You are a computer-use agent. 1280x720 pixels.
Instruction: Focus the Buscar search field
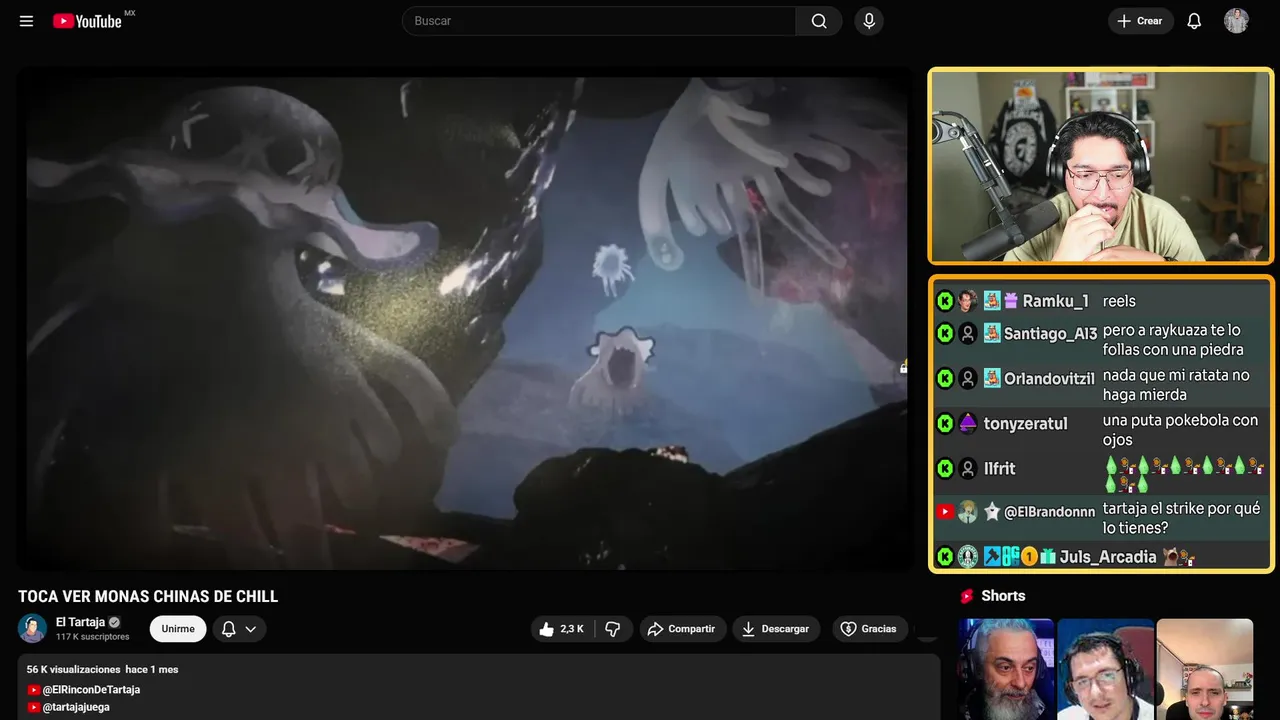point(599,21)
